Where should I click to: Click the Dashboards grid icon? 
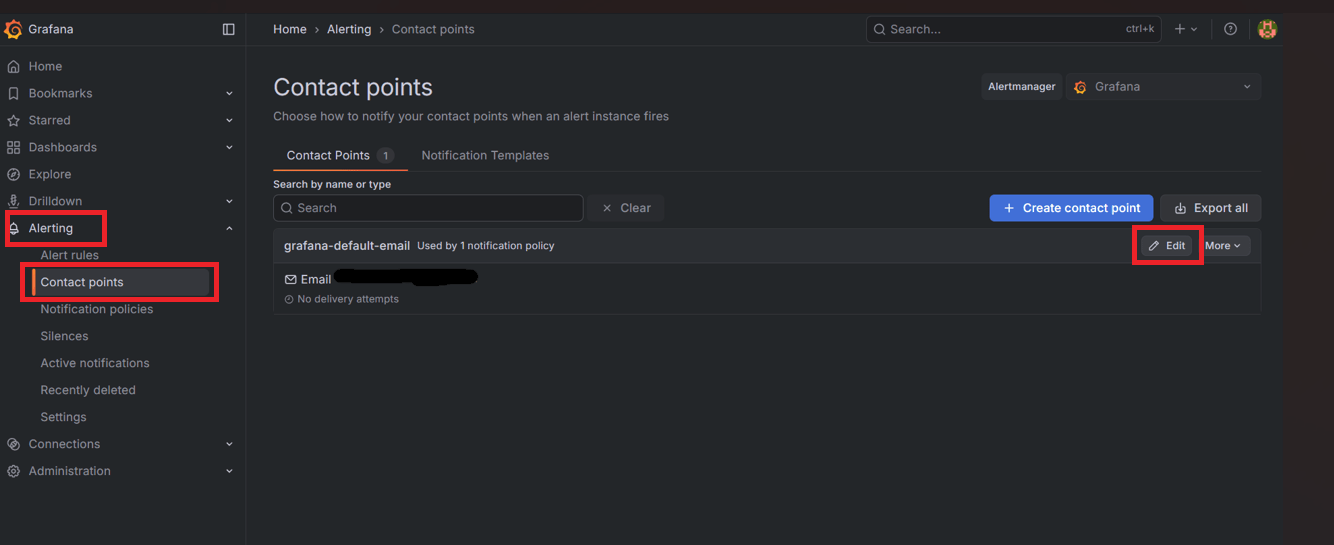(x=13, y=147)
